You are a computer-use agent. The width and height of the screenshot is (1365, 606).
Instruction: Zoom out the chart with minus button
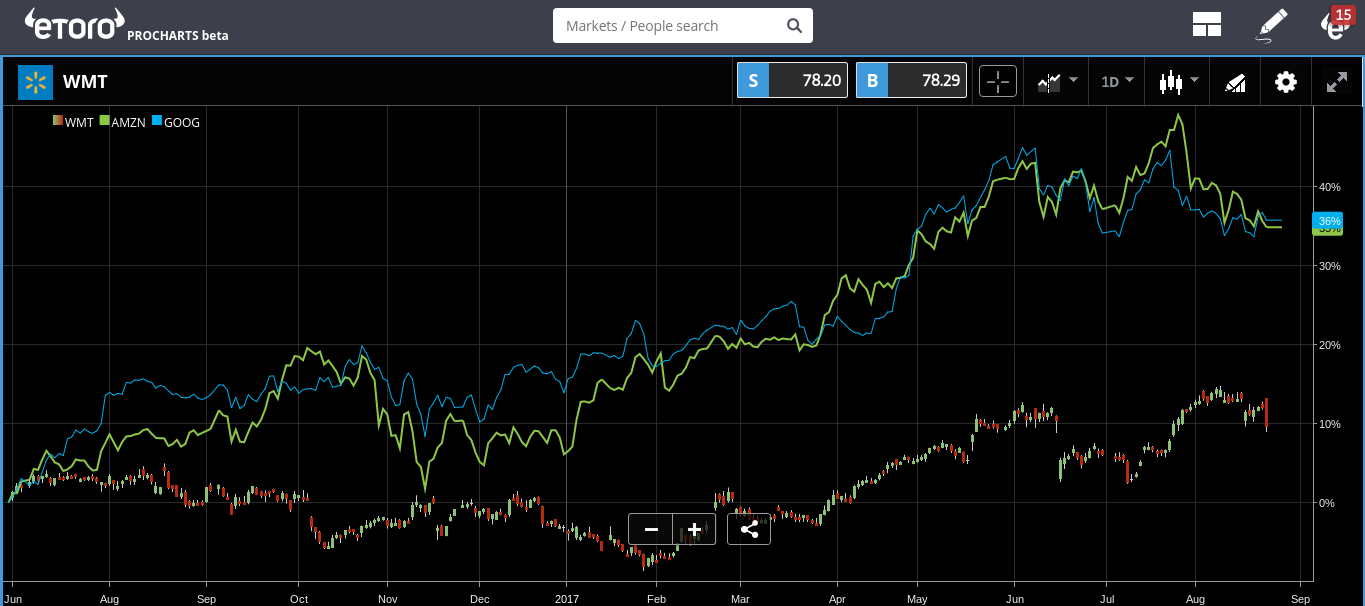point(651,528)
